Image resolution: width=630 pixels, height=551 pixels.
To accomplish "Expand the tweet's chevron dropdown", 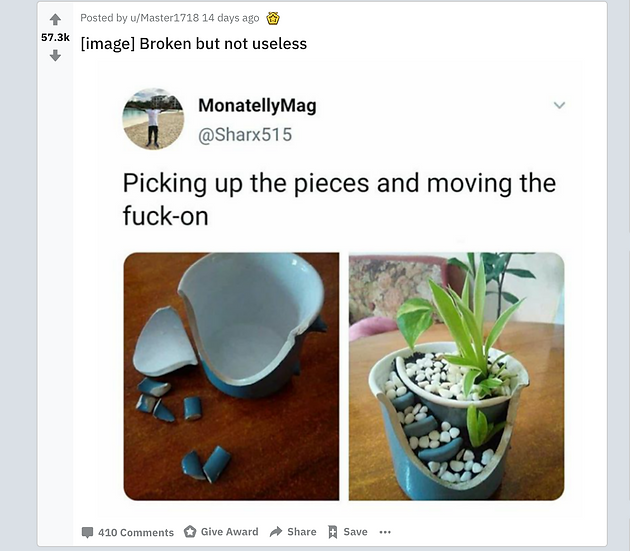I will coord(559,105).
